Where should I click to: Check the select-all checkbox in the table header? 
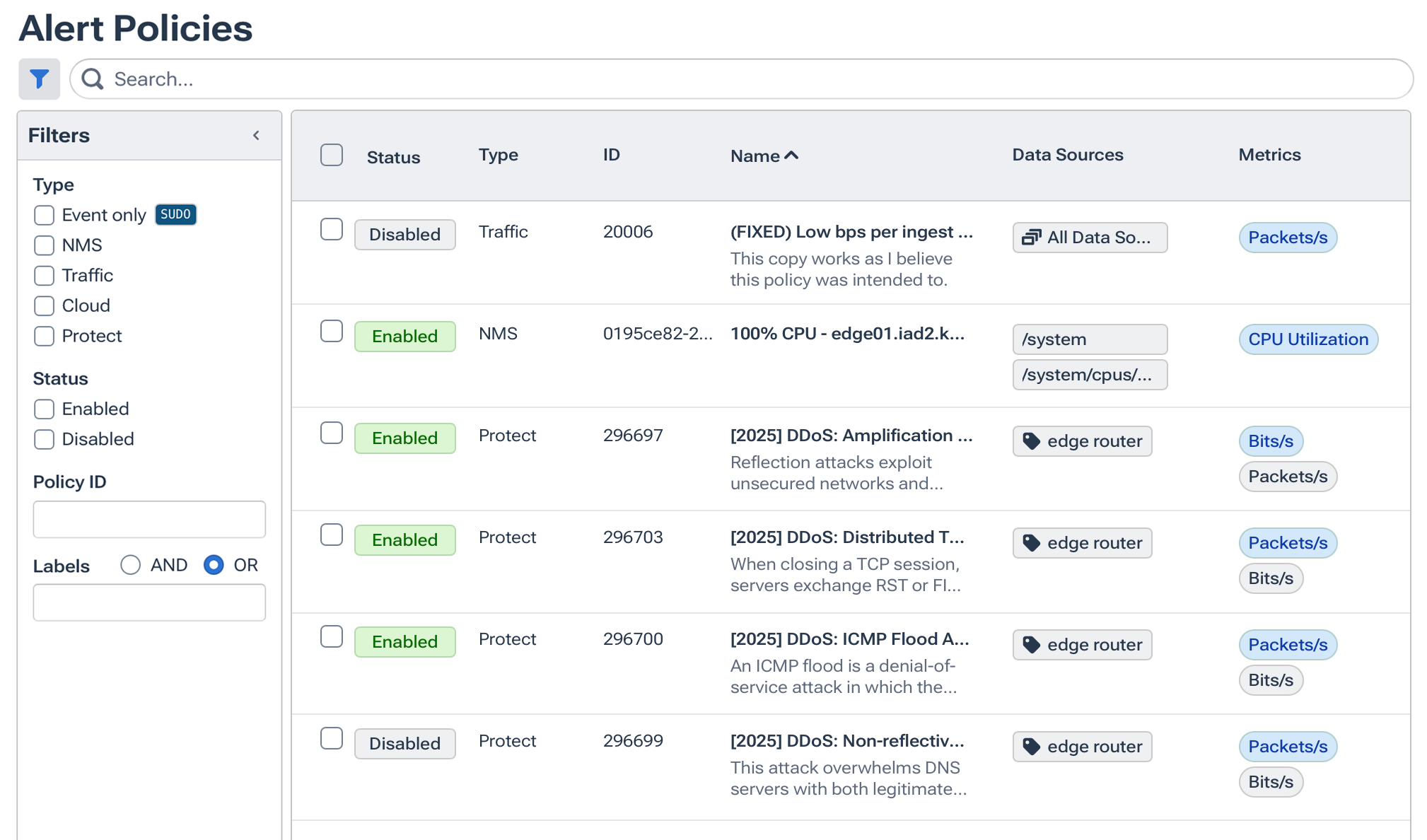coord(331,155)
